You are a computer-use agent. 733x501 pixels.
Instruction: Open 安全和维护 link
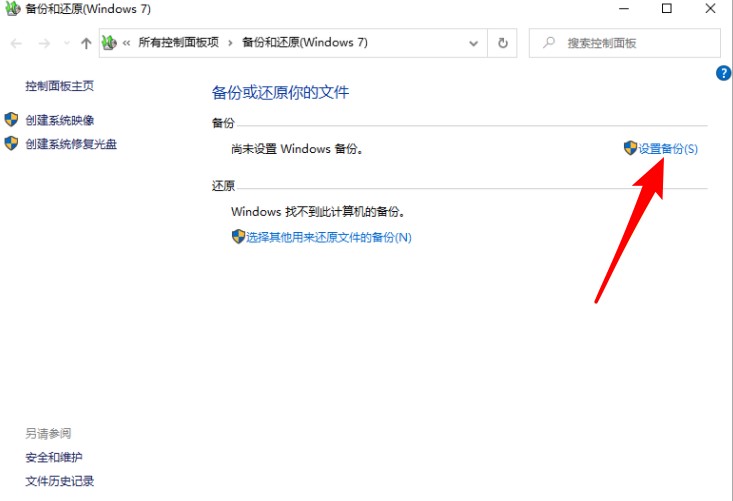click(x=54, y=458)
